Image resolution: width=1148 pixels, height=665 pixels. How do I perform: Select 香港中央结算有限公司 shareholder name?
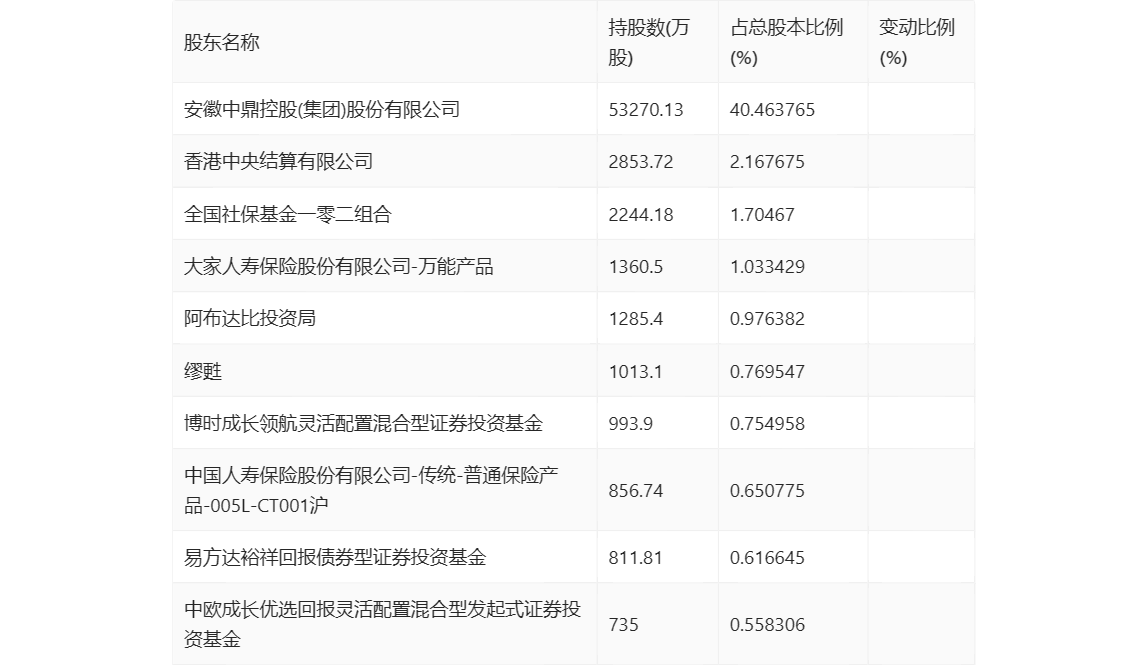[x=278, y=162]
